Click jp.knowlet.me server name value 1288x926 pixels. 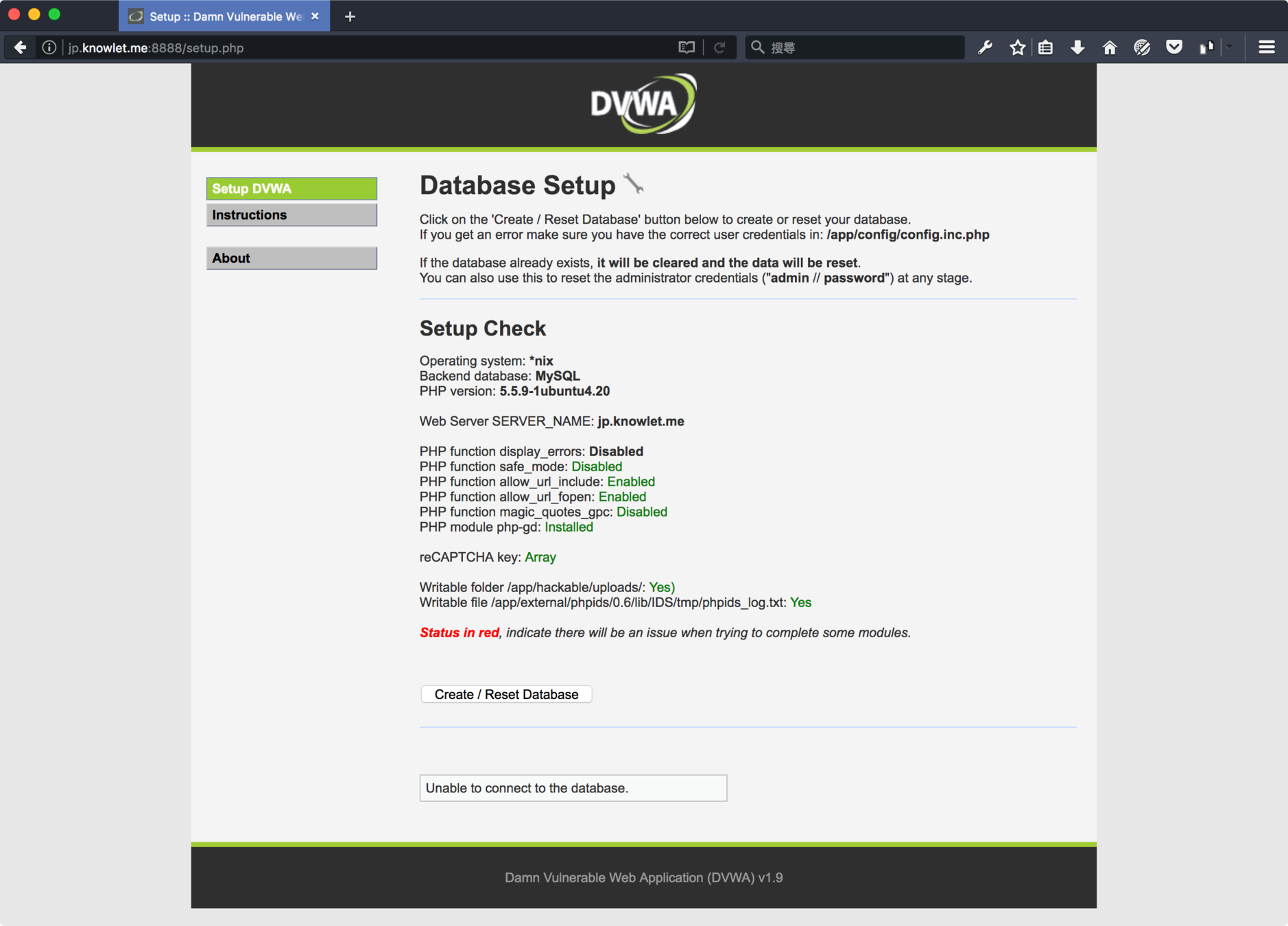pos(641,421)
